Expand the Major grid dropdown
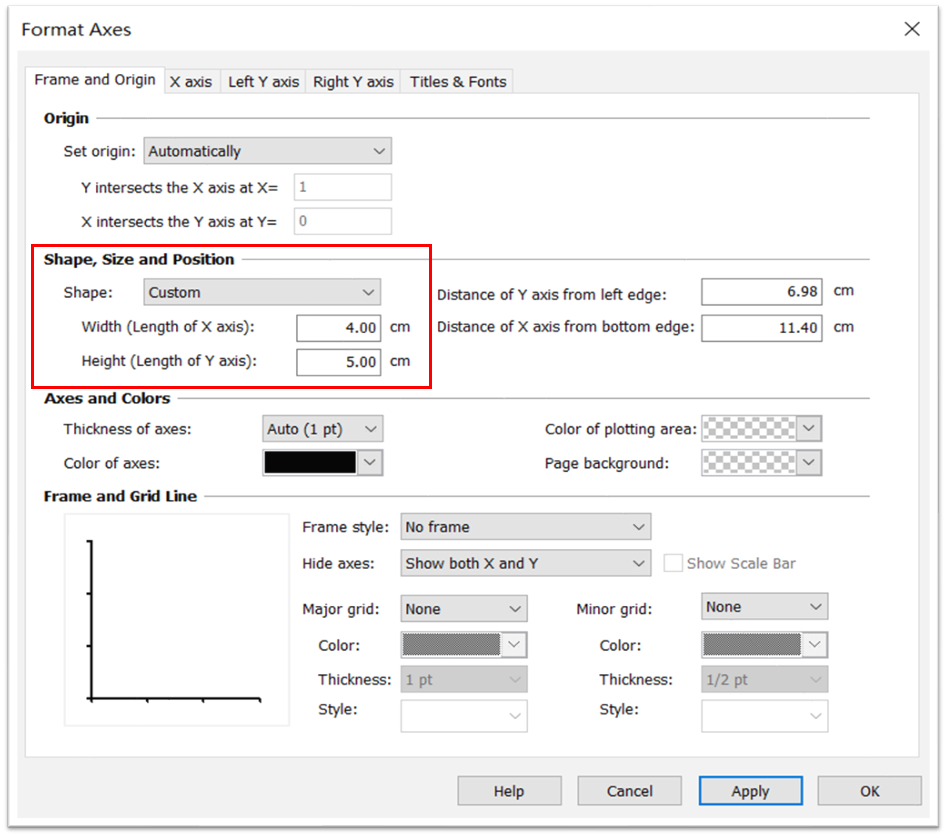The height and width of the screenshot is (837, 947). [464, 609]
